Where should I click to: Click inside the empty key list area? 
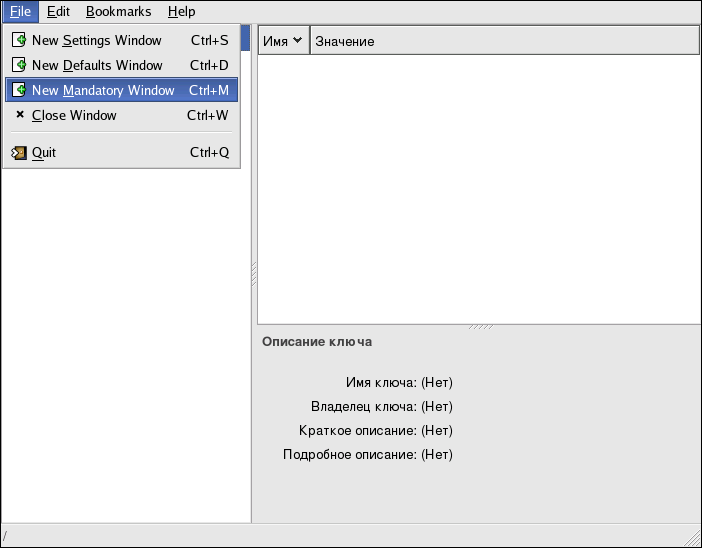pos(478,188)
